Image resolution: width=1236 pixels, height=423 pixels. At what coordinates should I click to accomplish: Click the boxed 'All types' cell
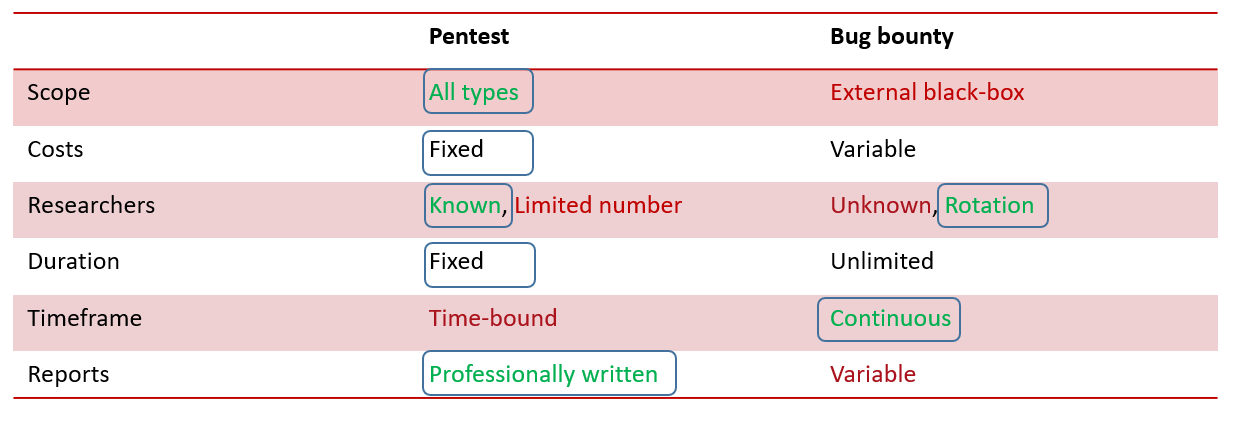point(478,93)
